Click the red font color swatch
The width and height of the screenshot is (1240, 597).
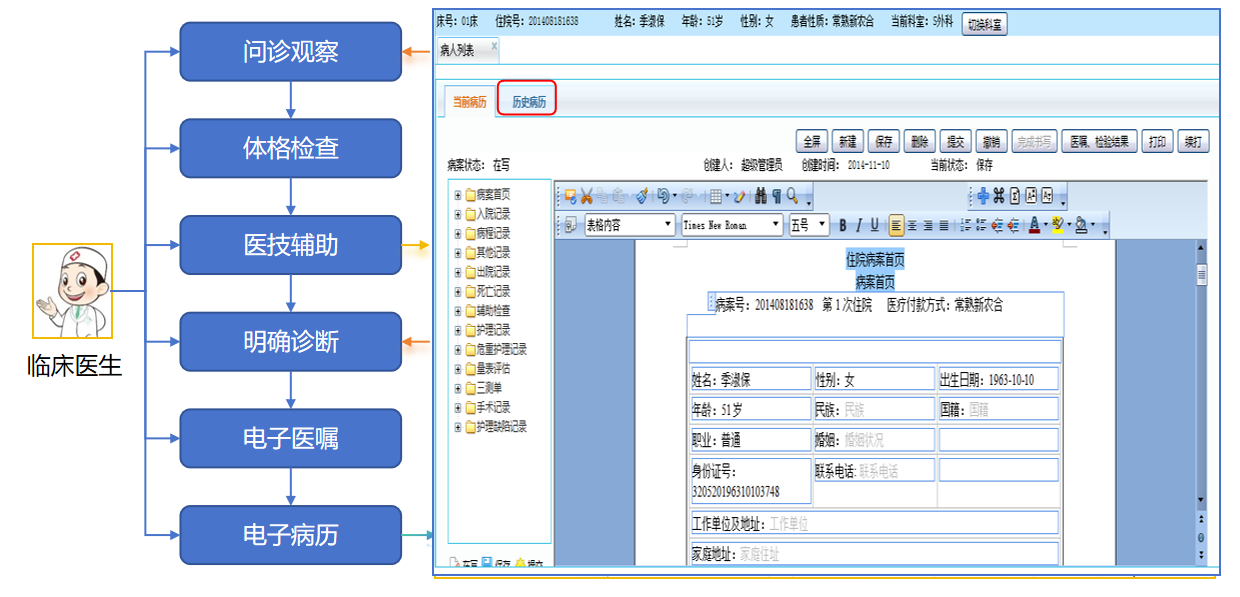1035,225
